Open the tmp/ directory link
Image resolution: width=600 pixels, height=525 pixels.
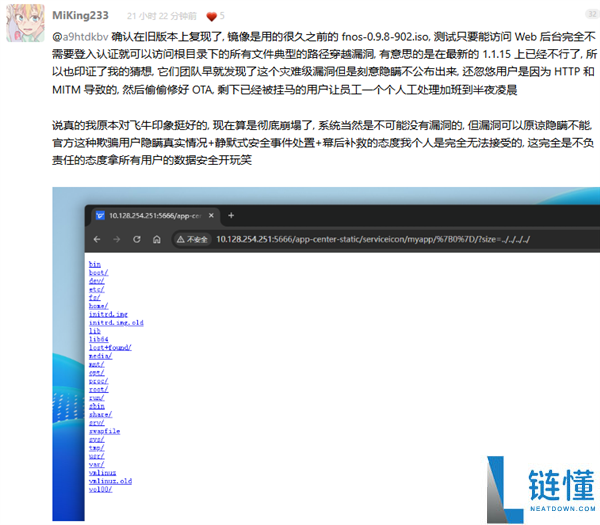pos(96,448)
